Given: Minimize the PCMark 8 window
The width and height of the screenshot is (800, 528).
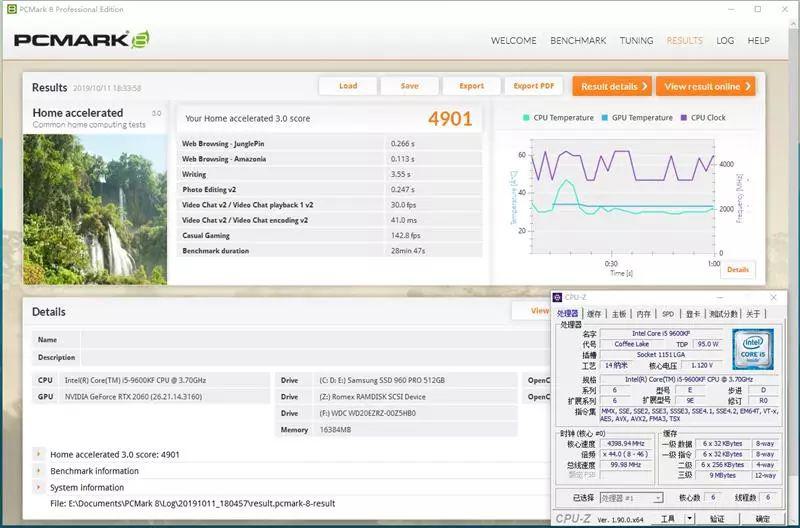Looking at the screenshot, I should point(730,9).
